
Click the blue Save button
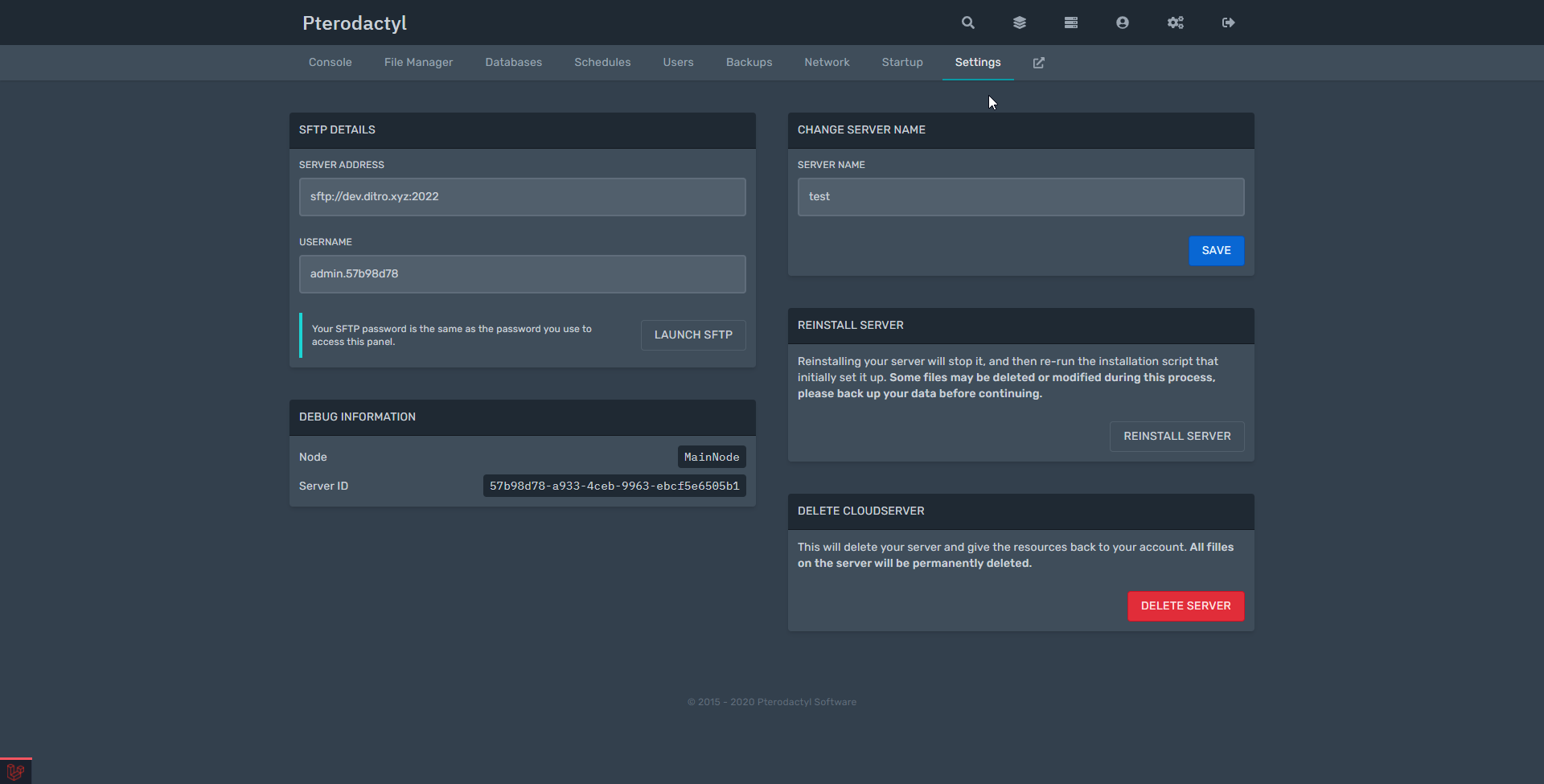1216,251
